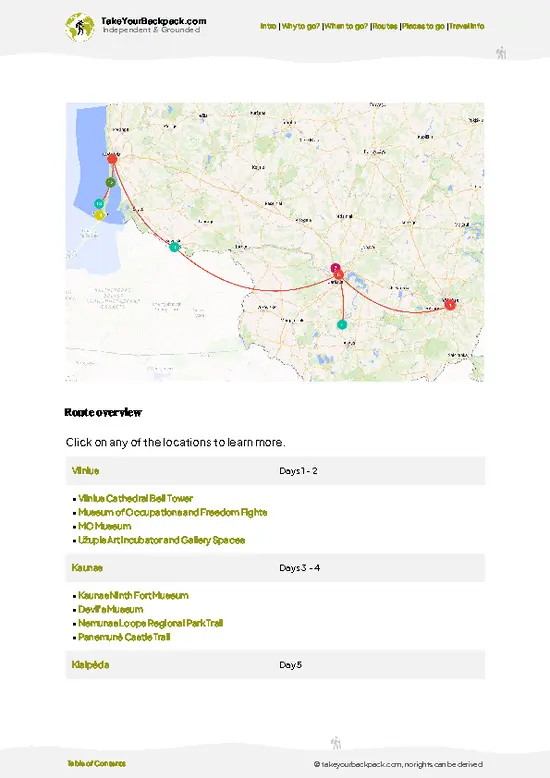Click the takeyourbackpack.com copyright text in footer
The width and height of the screenshot is (550, 778).
click(398, 764)
